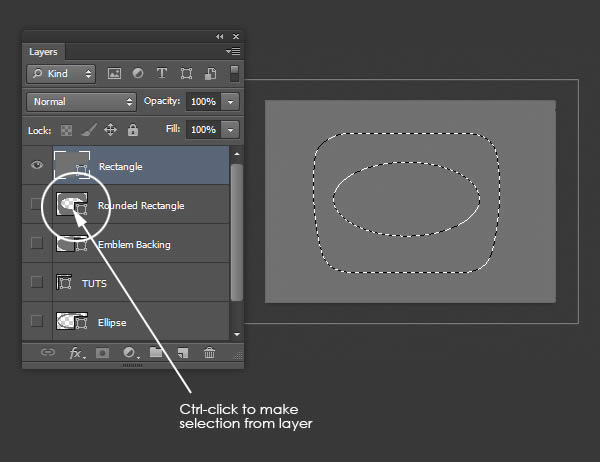The image size is (600, 462).
Task: Filter for smart objects icon
Action: 210,73
